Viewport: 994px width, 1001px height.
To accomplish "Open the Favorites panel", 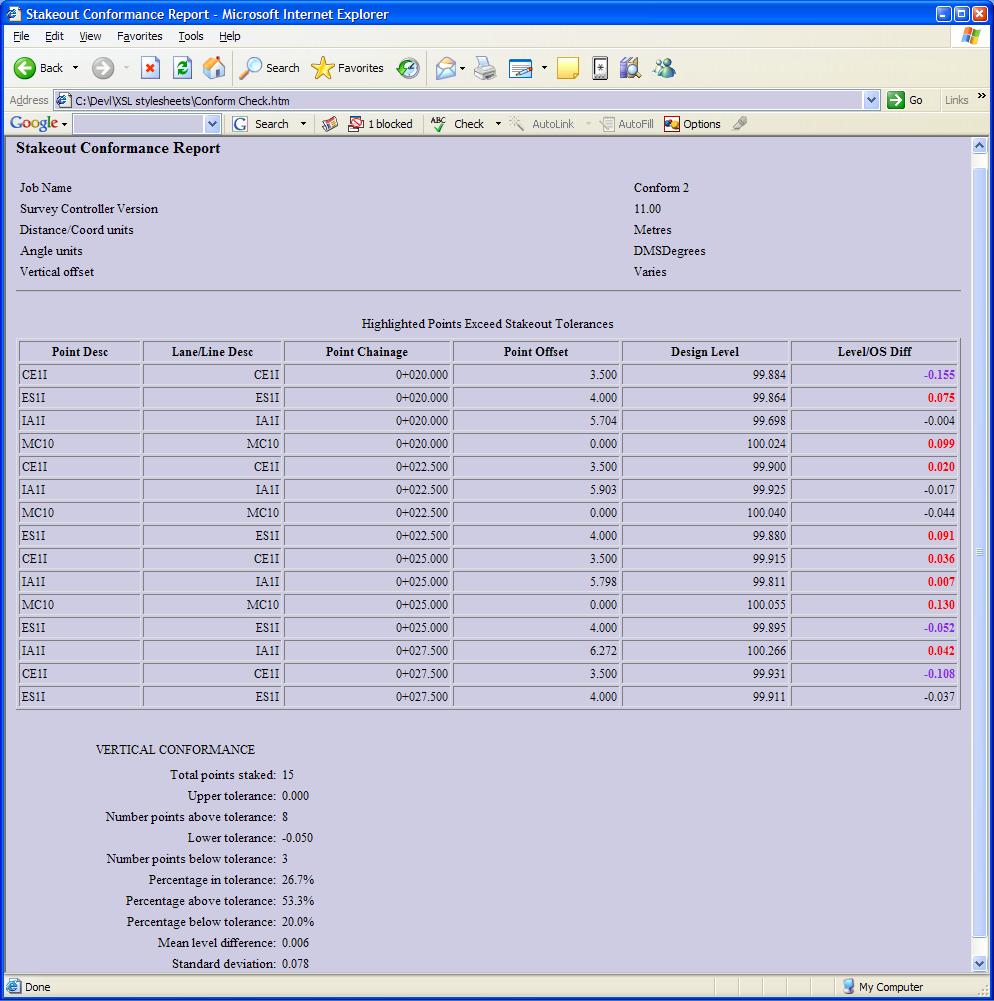I will [x=346, y=68].
